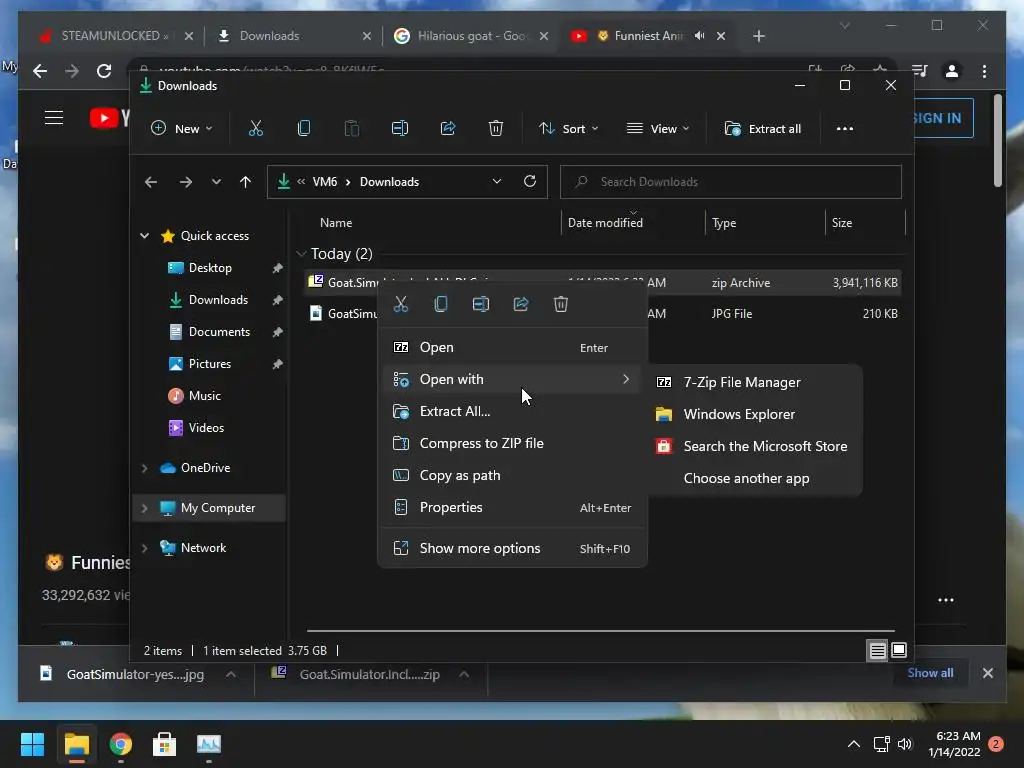Click the Cut icon in Explorer toolbar
Screen dimensions: 1024x768
pos(256,129)
